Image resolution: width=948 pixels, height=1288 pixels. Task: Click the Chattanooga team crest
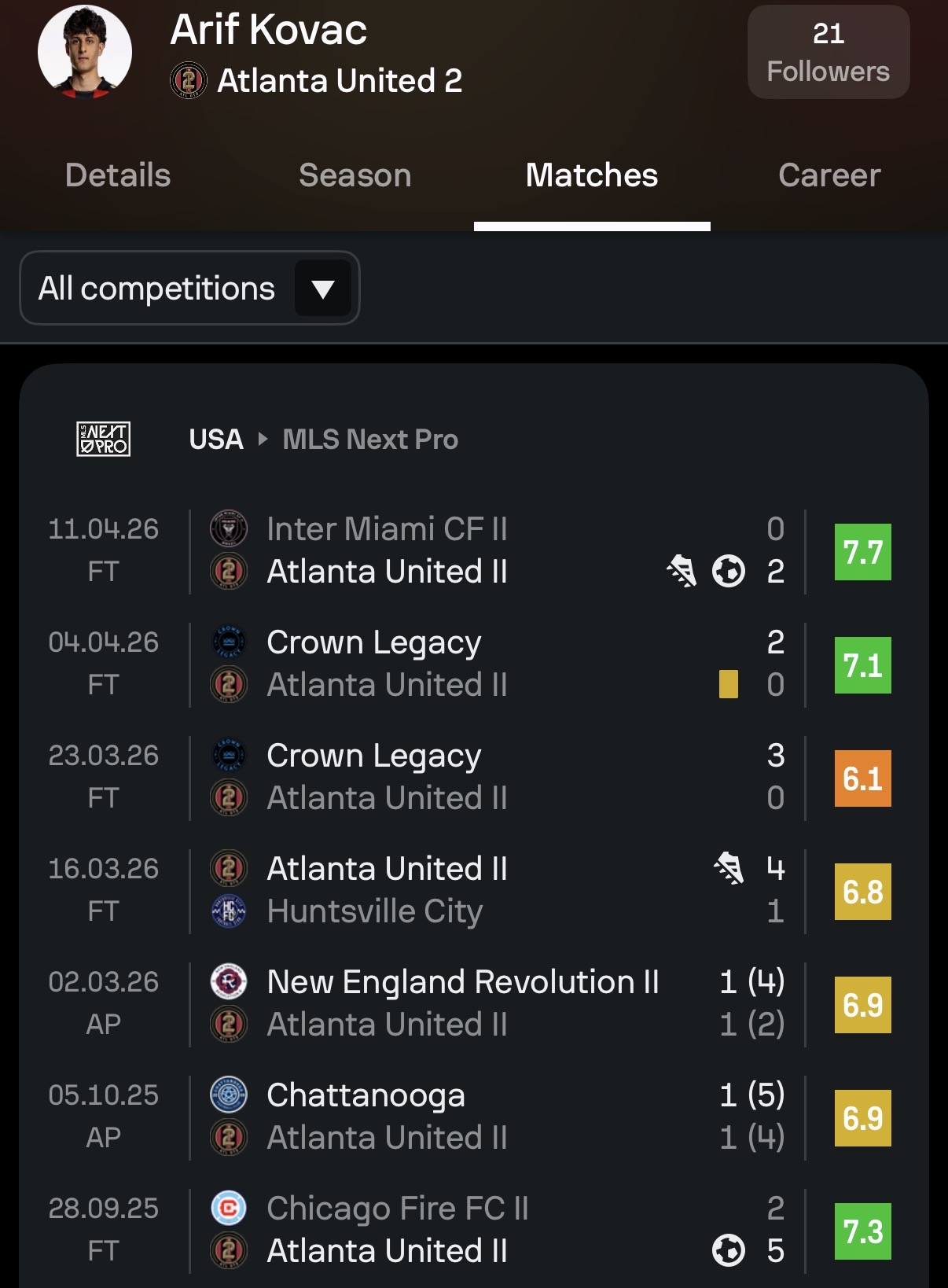[x=229, y=1095]
